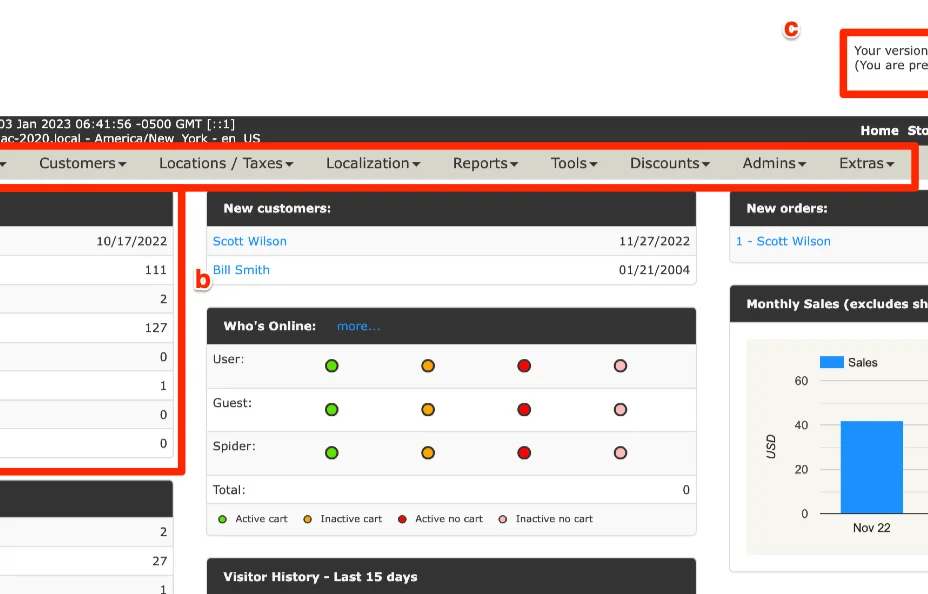Open the Extras dropdown menu
Image resolution: width=928 pixels, height=594 pixels.
866,163
